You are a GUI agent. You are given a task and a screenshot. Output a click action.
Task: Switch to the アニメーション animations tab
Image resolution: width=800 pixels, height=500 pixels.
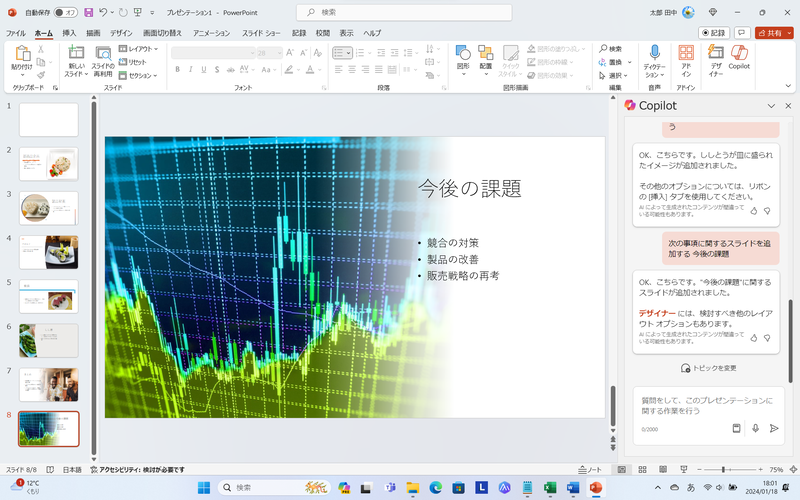tap(211, 33)
